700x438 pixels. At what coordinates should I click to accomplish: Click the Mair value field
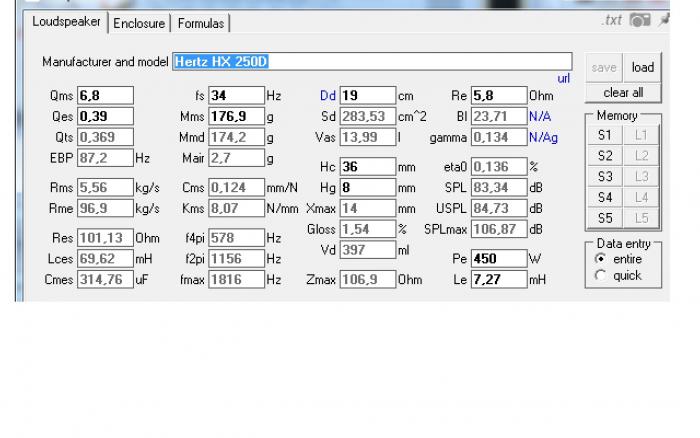click(237, 158)
